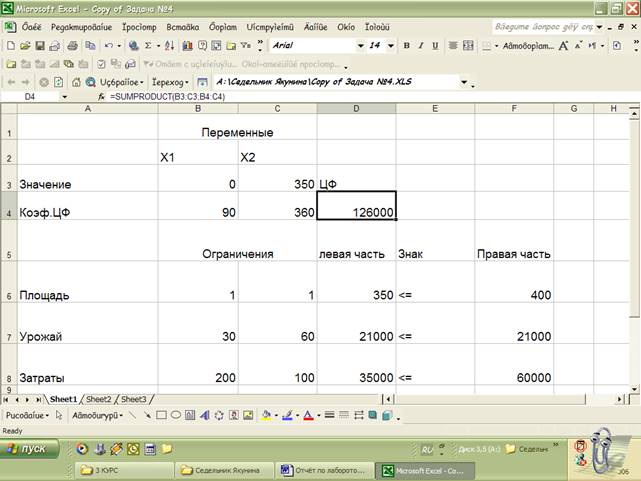Click the Insert Function fx icon
Viewport: 641px width, 481px height.
click(101, 96)
